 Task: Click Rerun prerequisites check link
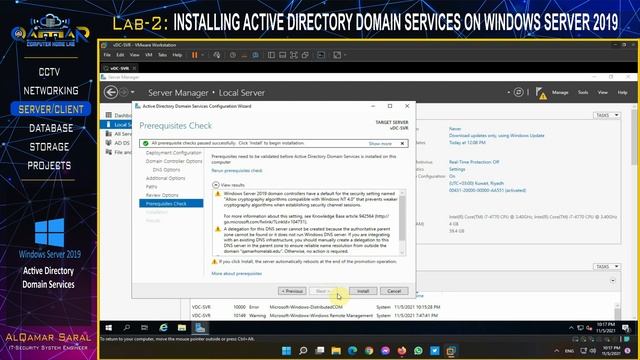pos(237,171)
